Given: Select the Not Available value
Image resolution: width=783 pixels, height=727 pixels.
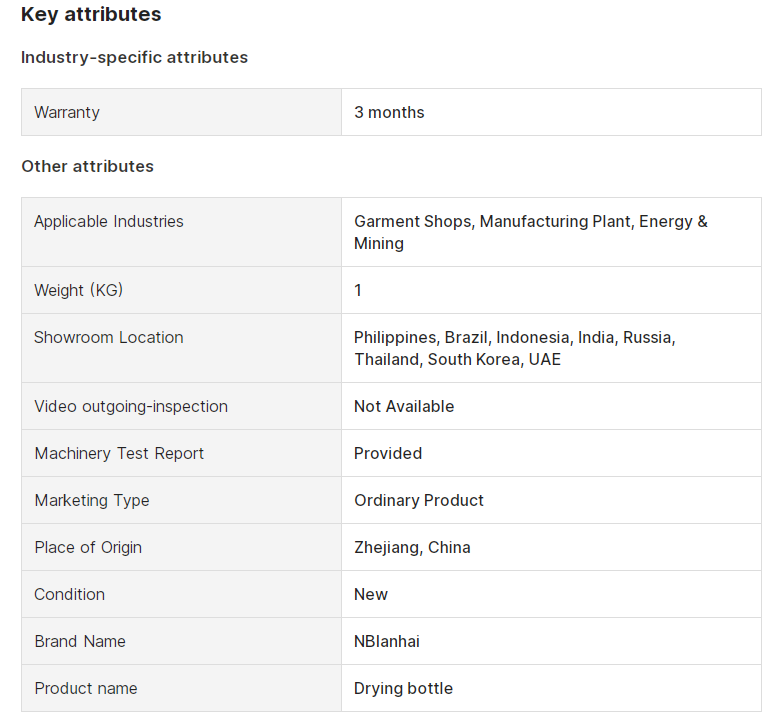Looking at the screenshot, I should point(404,406).
